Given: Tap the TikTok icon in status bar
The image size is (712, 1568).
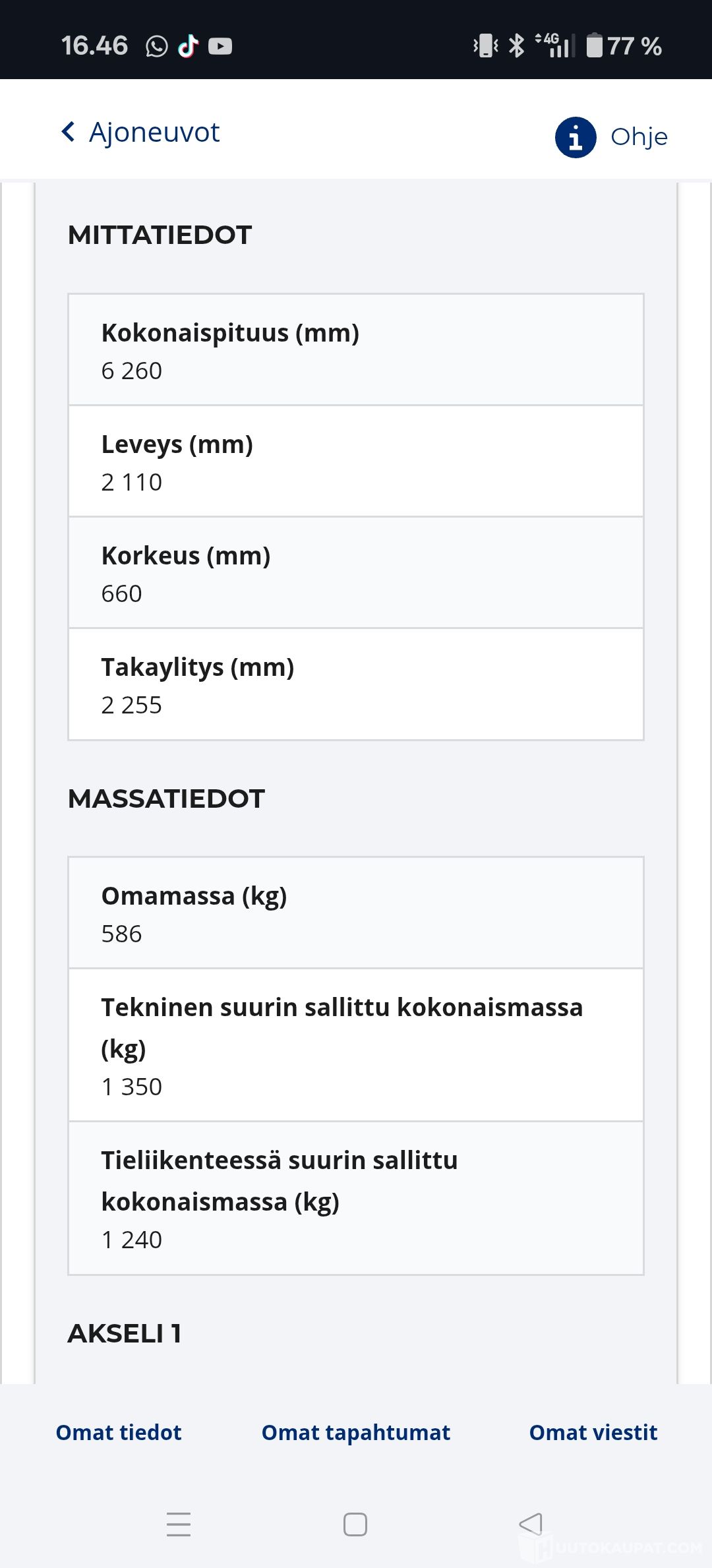Looking at the screenshot, I should pos(188,46).
